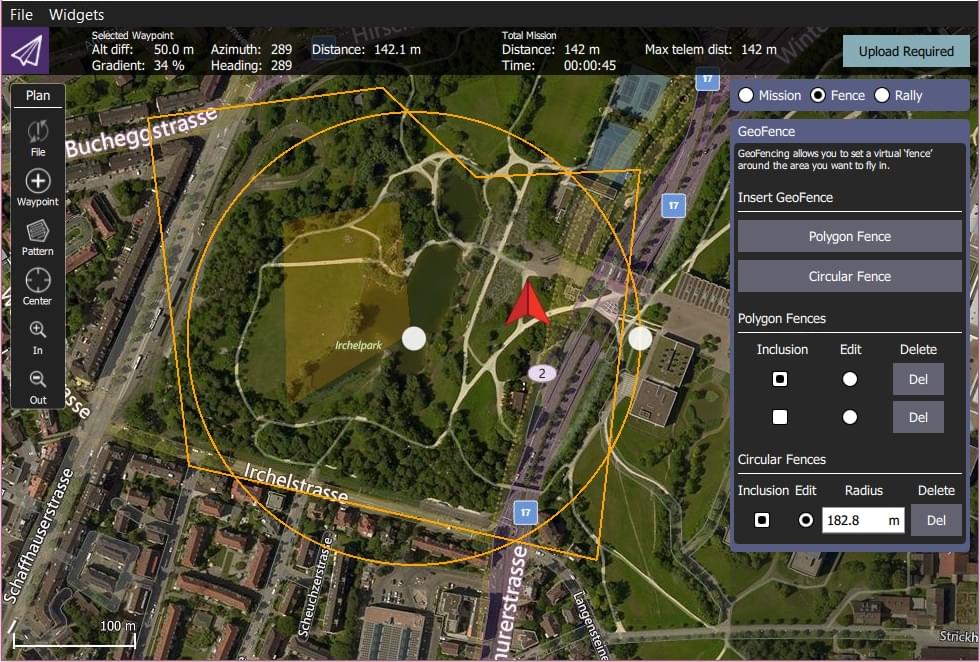The width and height of the screenshot is (980, 662).
Task: Click the Upload Required button
Action: [906, 50]
